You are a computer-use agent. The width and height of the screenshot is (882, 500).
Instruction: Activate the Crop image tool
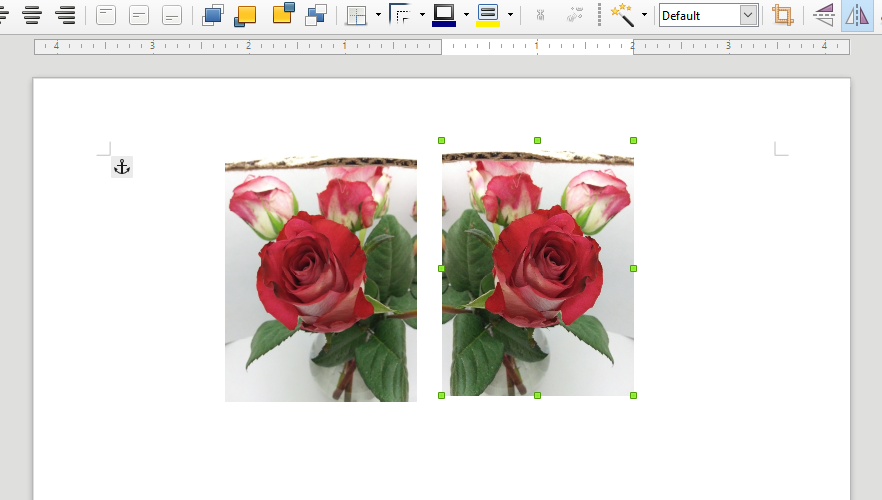point(782,15)
